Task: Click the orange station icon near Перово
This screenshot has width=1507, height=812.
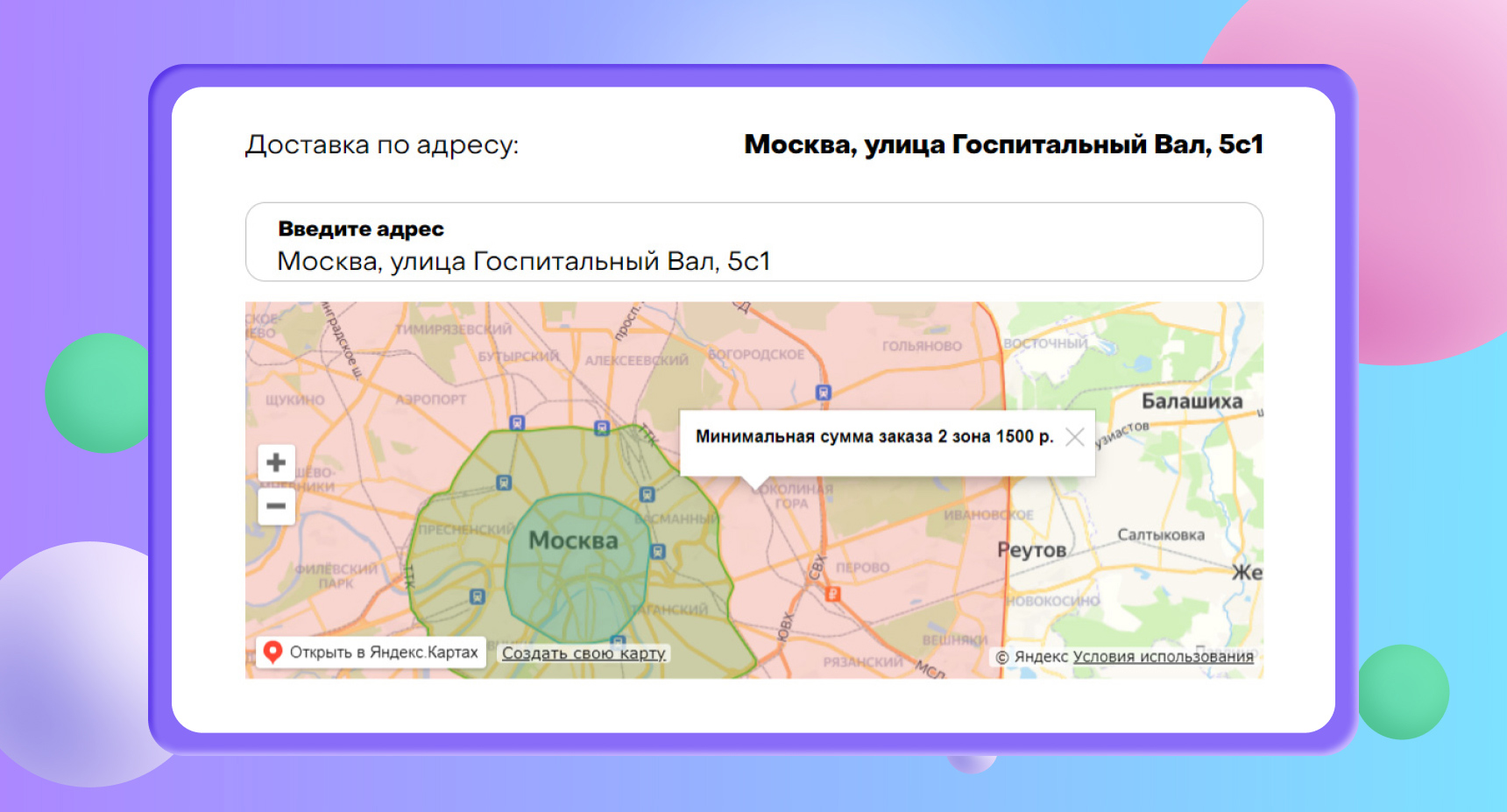Action: pyautogui.click(x=832, y=594)
